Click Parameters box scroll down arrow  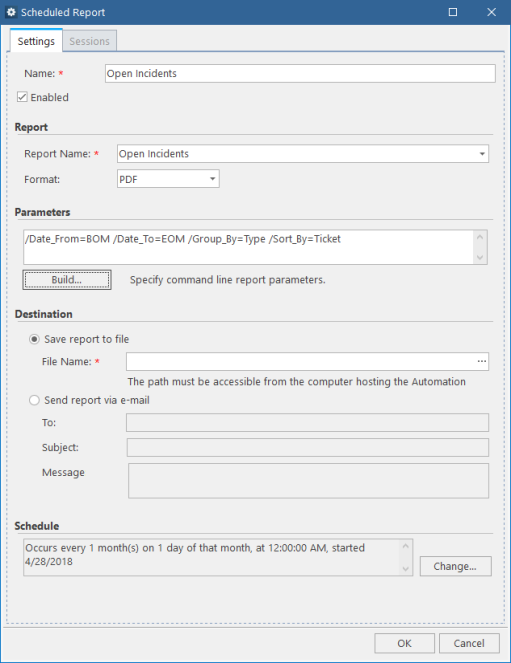(x=480, y=257)
